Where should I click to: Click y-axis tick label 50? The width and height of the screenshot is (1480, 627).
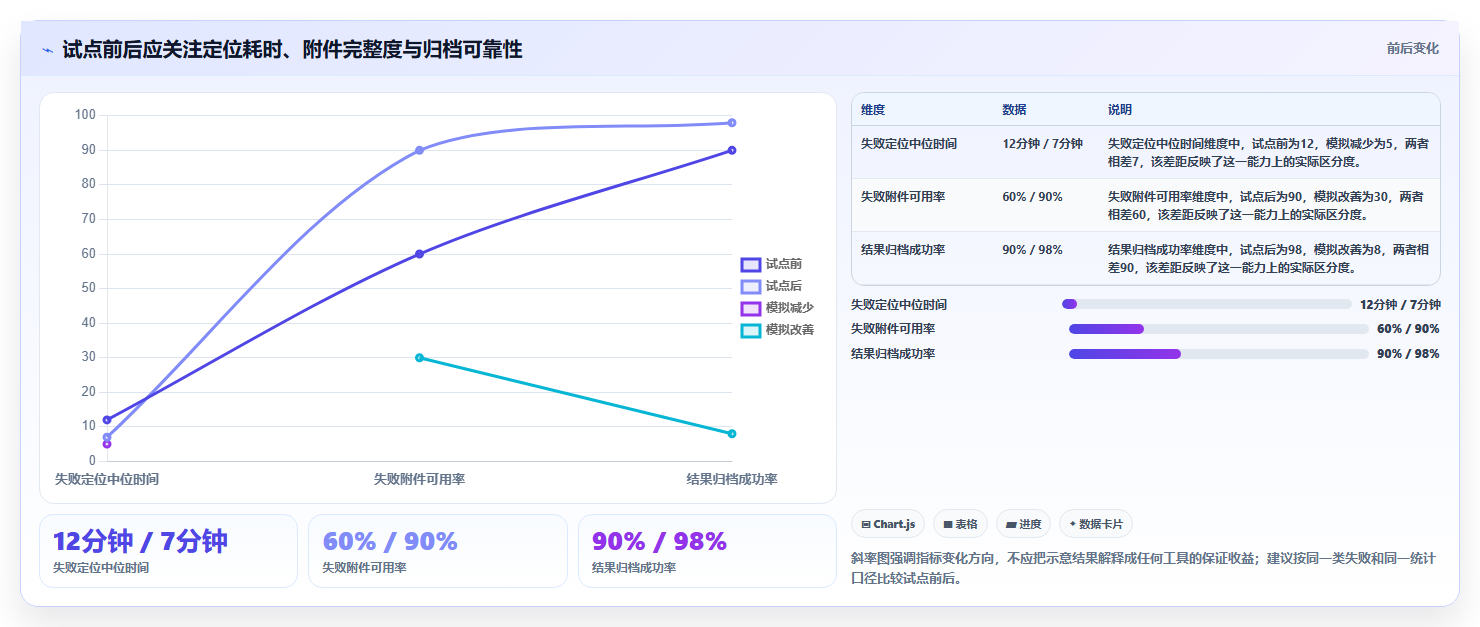(x=88, y=288)
